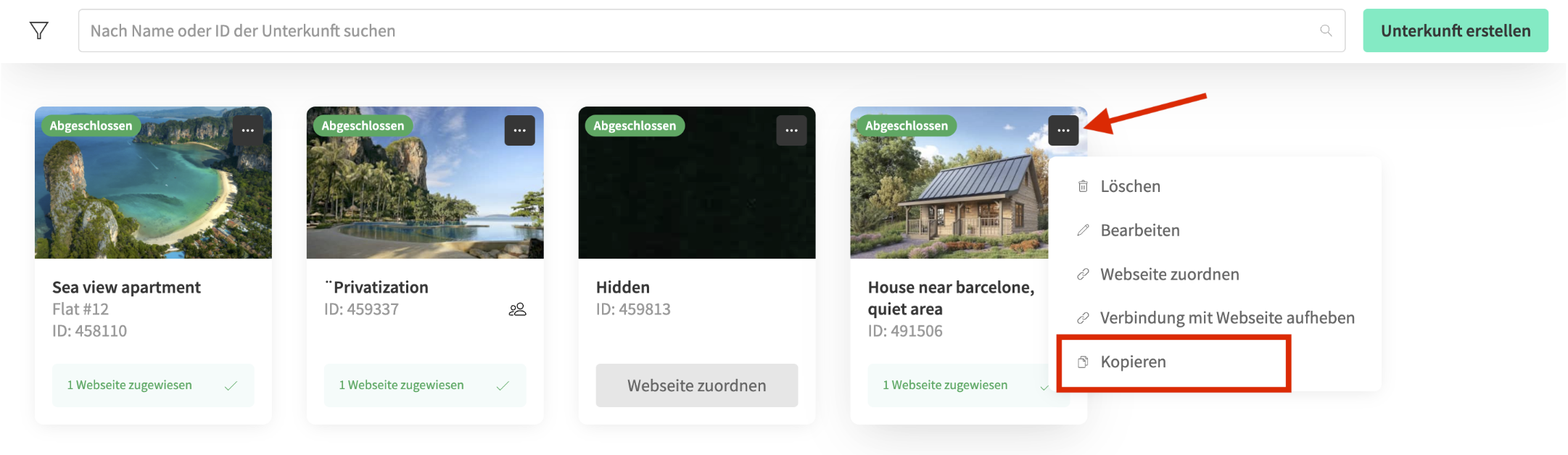Click the group people icon on Privatization card

coord(517,309)
